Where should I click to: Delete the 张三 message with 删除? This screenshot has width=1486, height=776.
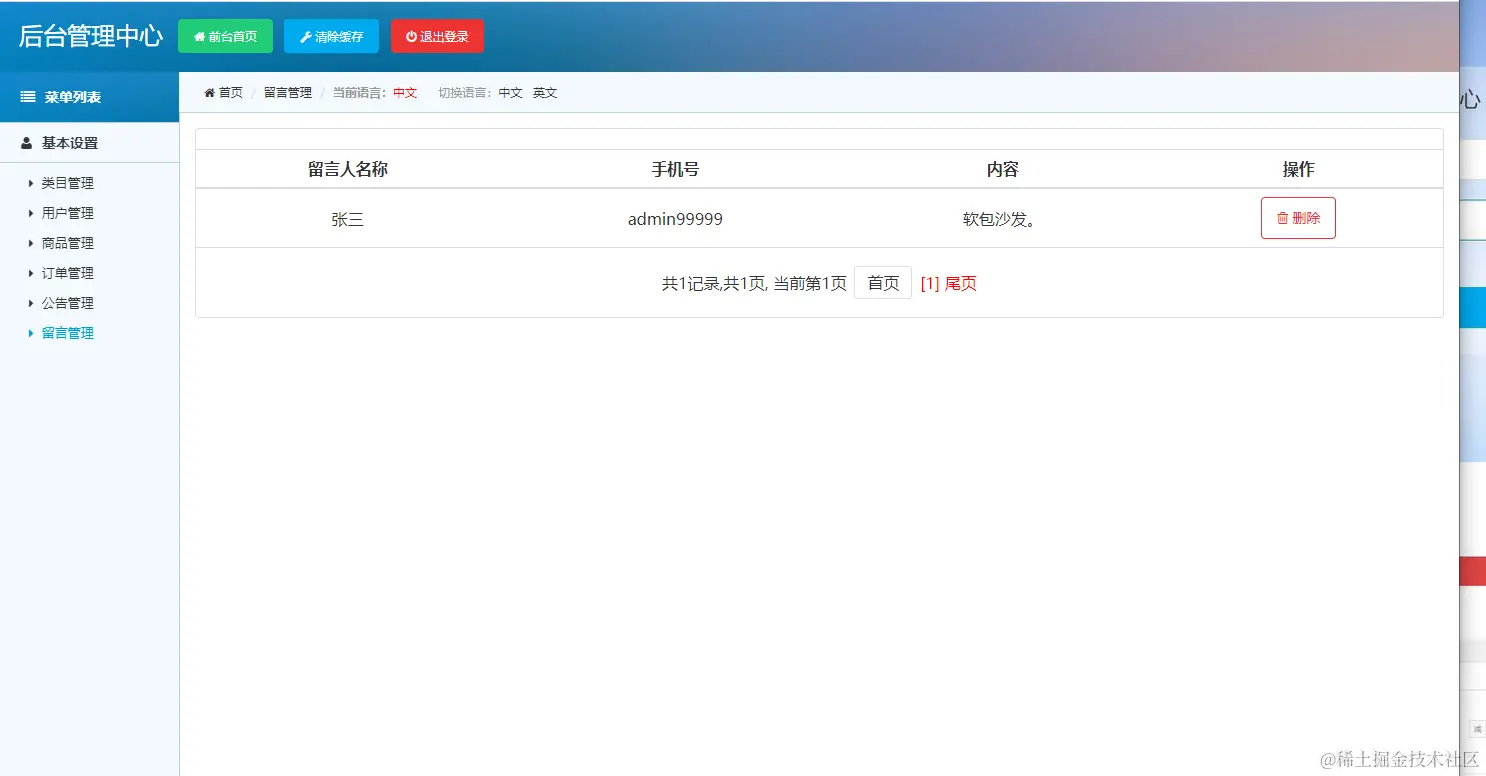[x=1298, y=218]
